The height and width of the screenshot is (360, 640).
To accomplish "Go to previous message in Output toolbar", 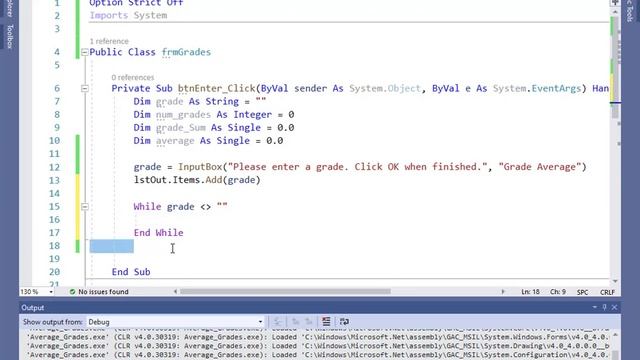I will coord(295,322).
